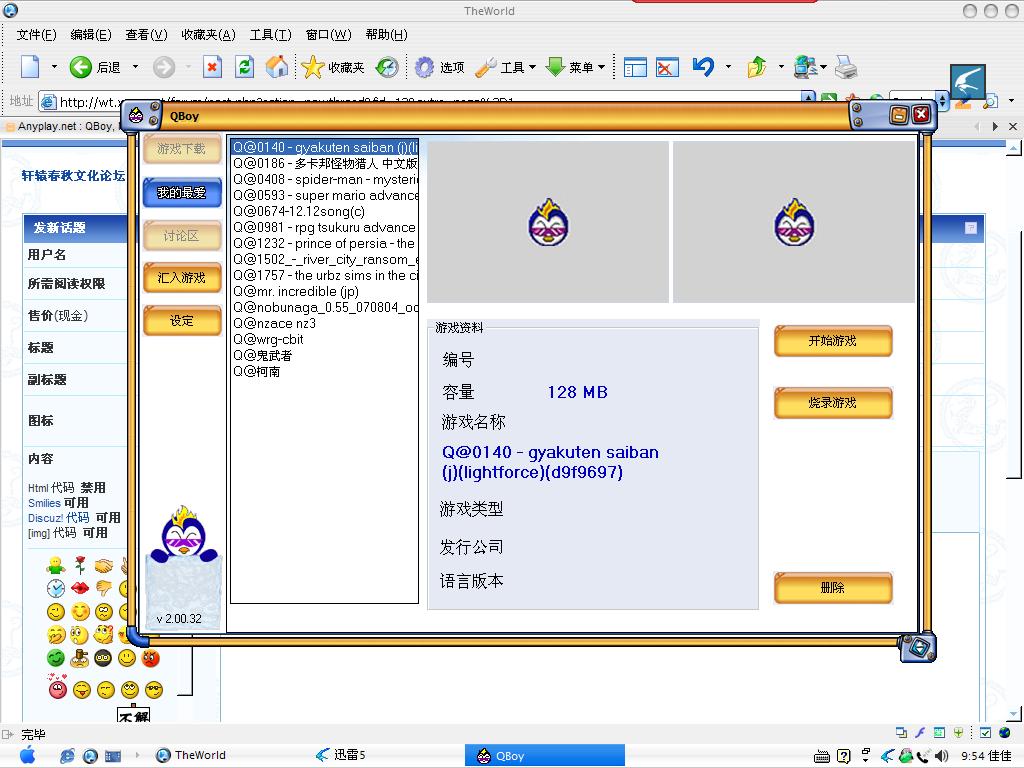Click the 迅雷5 taskbar item

(x=340, y=755)
